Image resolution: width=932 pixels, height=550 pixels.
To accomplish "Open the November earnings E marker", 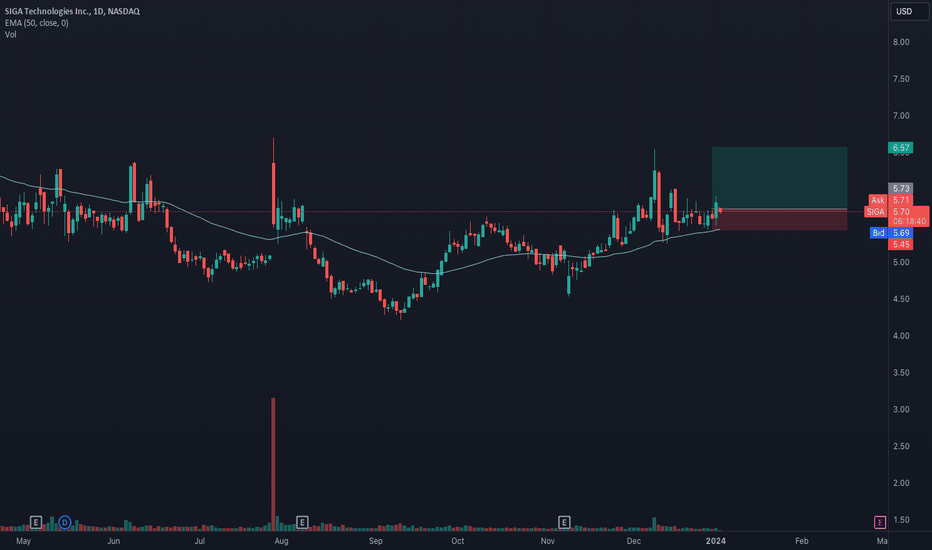I will [564, 523].
